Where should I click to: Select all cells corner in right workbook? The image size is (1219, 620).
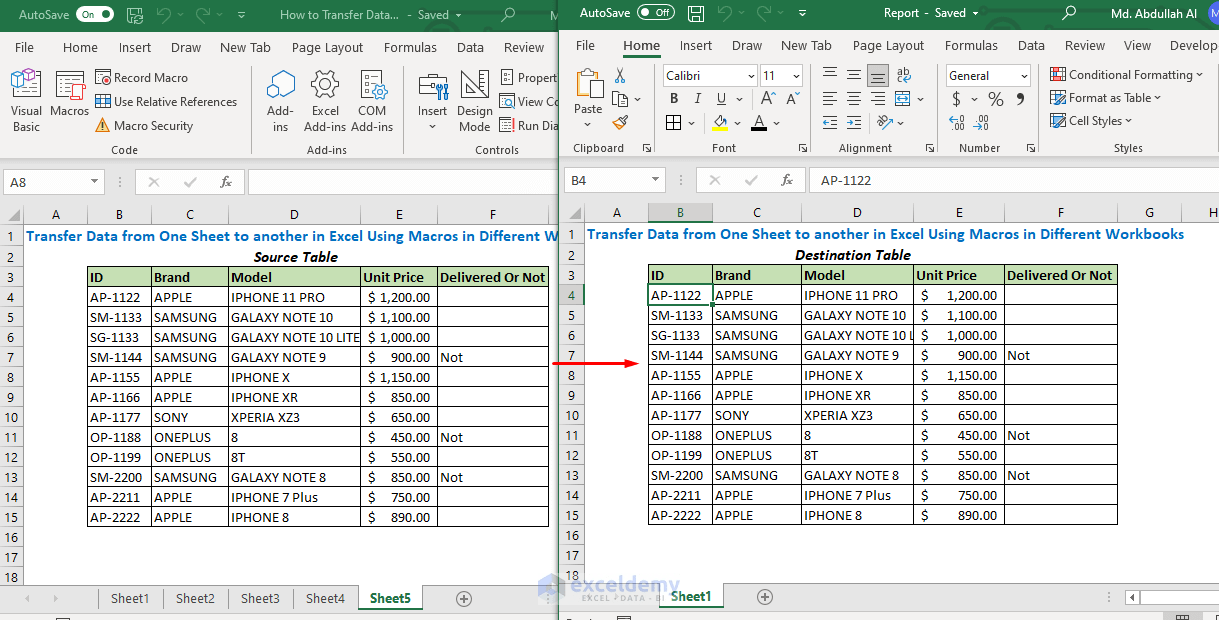[572, 213]
